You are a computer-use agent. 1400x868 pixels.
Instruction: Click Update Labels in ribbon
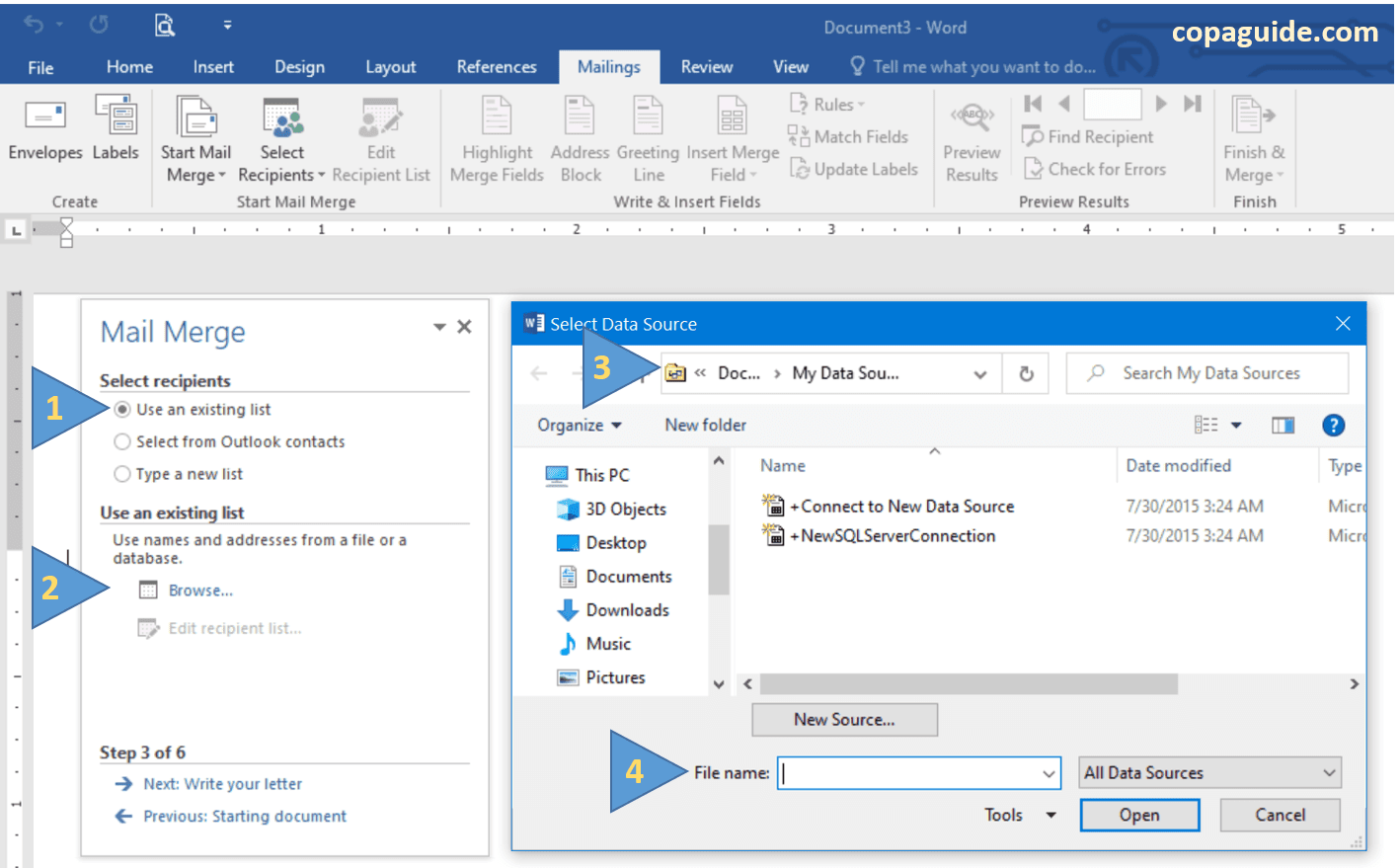pyautogui.click(x=854, y=169)
